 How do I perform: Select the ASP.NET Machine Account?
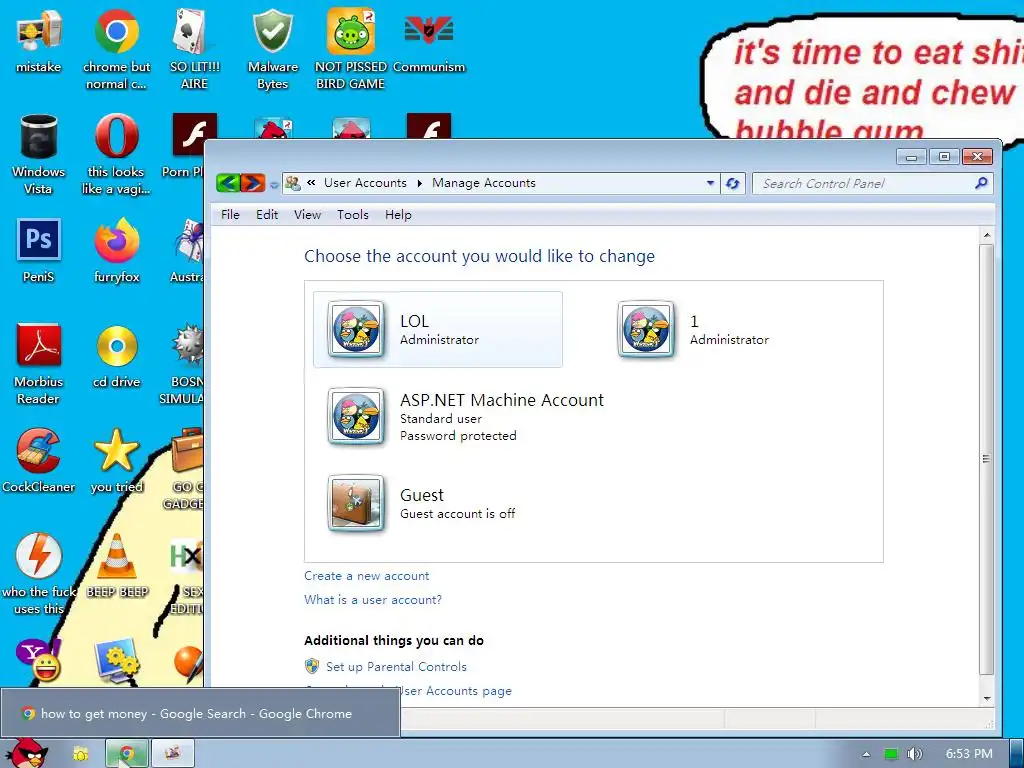466,417
